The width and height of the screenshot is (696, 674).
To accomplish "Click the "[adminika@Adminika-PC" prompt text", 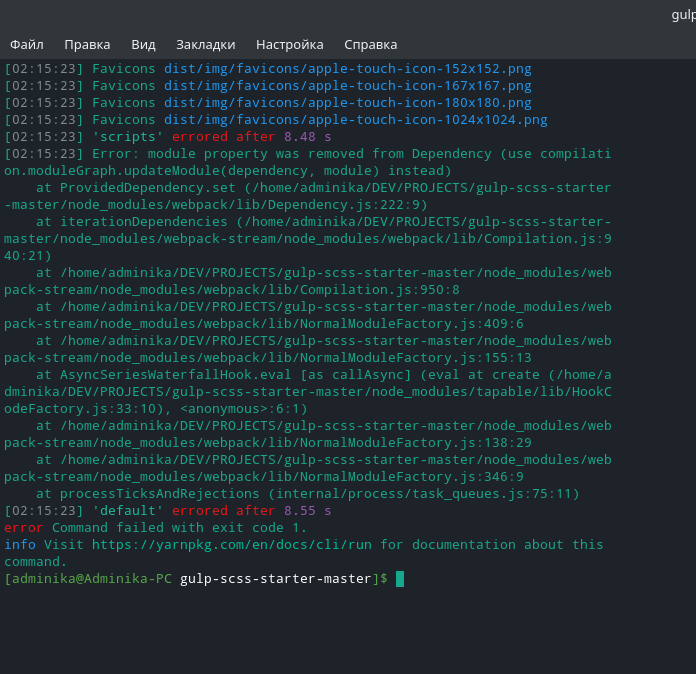I will click(88, 579).
